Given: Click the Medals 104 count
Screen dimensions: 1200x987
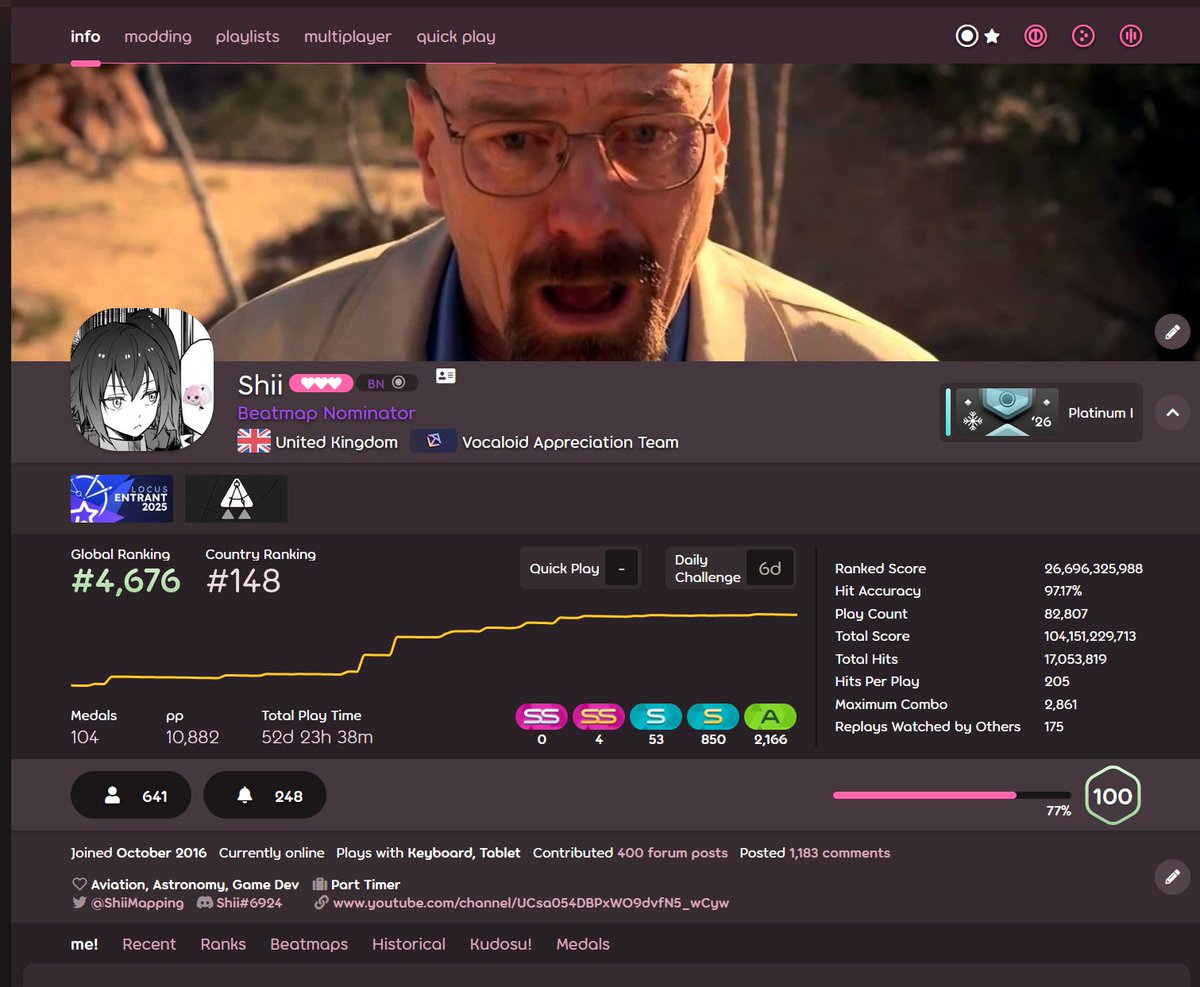Looking at the screenshot, I should pyautogui.click(x=85, y=738).
